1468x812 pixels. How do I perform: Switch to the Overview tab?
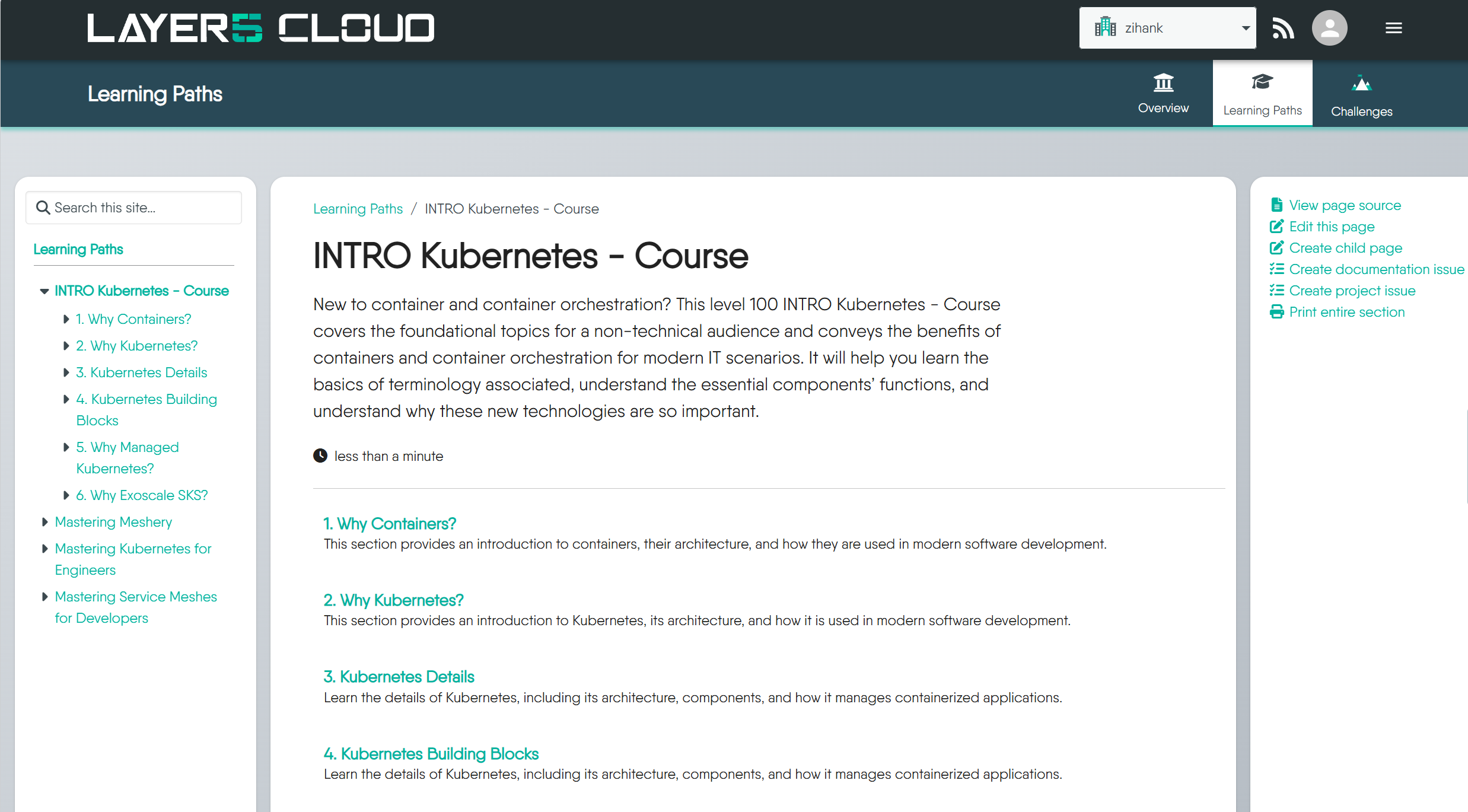coord(1163,93)
